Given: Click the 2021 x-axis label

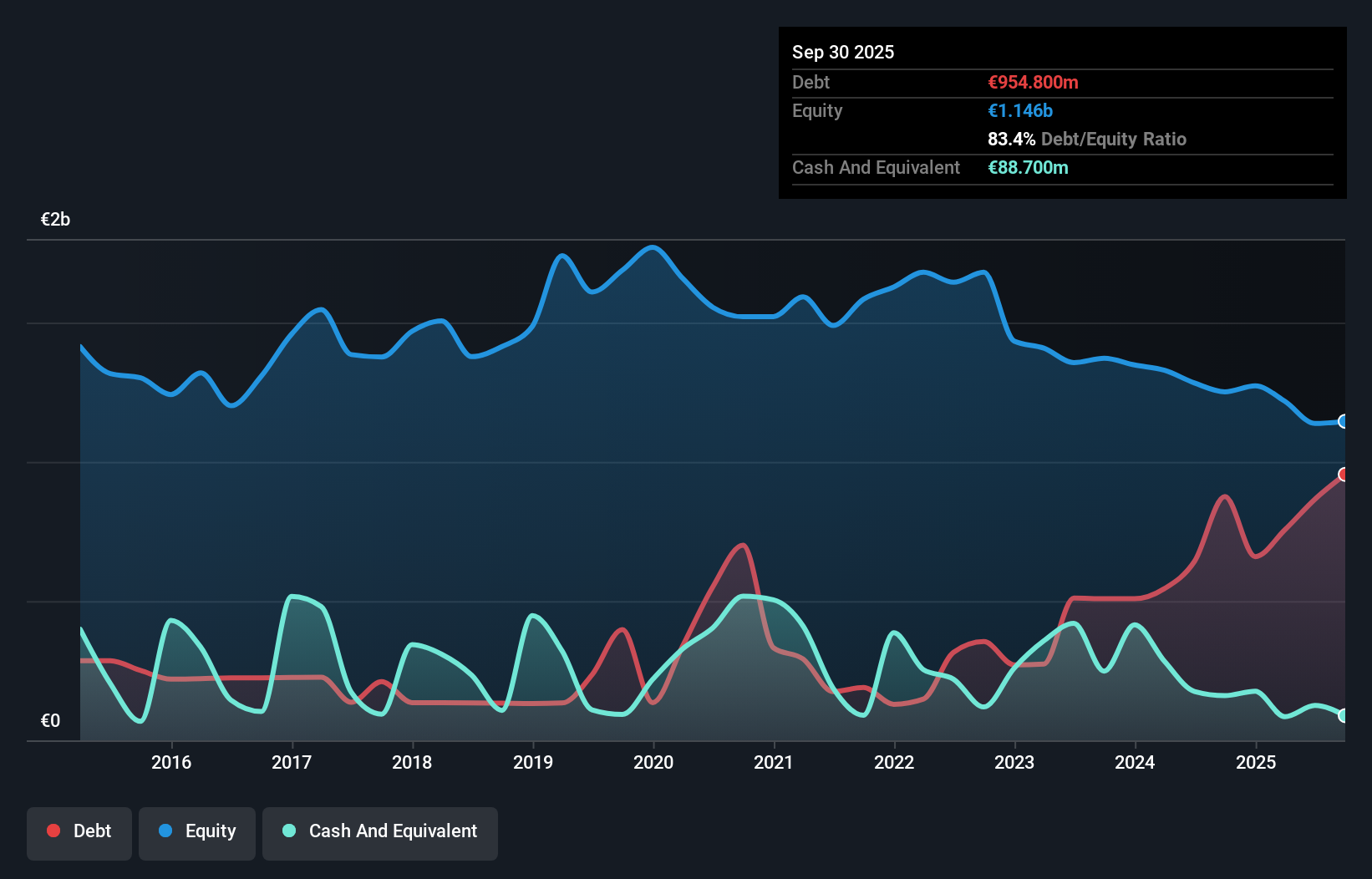Looking at the screenshot, I should [774, 762].
